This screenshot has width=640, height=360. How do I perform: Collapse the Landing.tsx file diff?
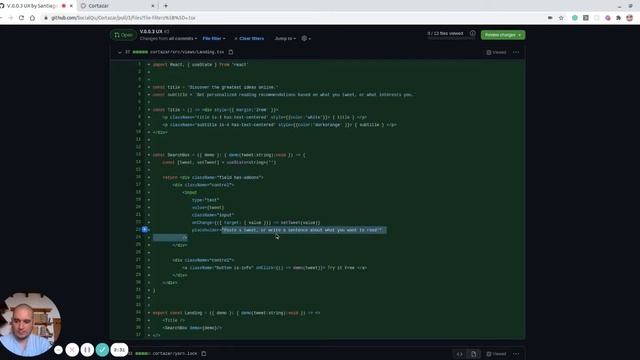coord(120,52)
